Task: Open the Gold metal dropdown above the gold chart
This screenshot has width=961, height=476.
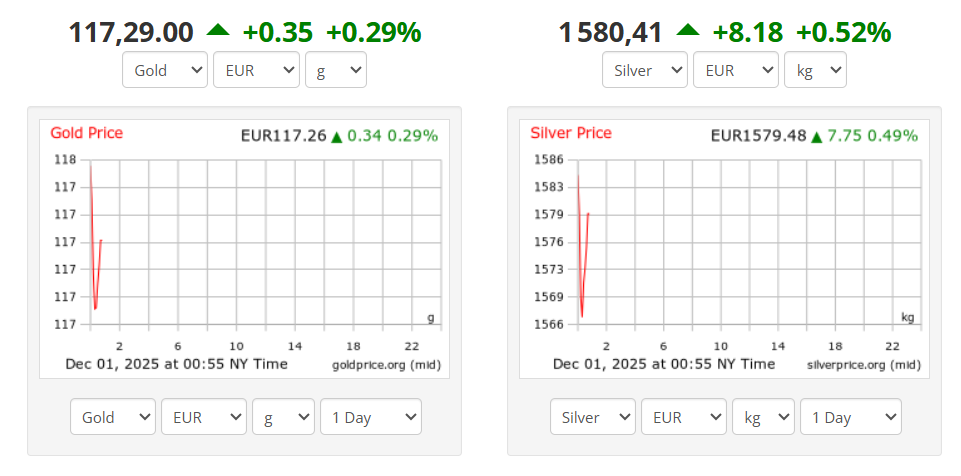Action: point(165,71)
